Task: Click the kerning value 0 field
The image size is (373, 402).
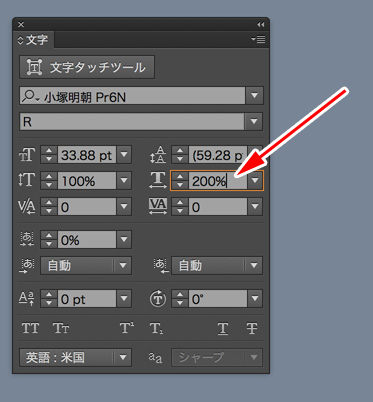Action: pyautogui.click(x=87, y=206)
